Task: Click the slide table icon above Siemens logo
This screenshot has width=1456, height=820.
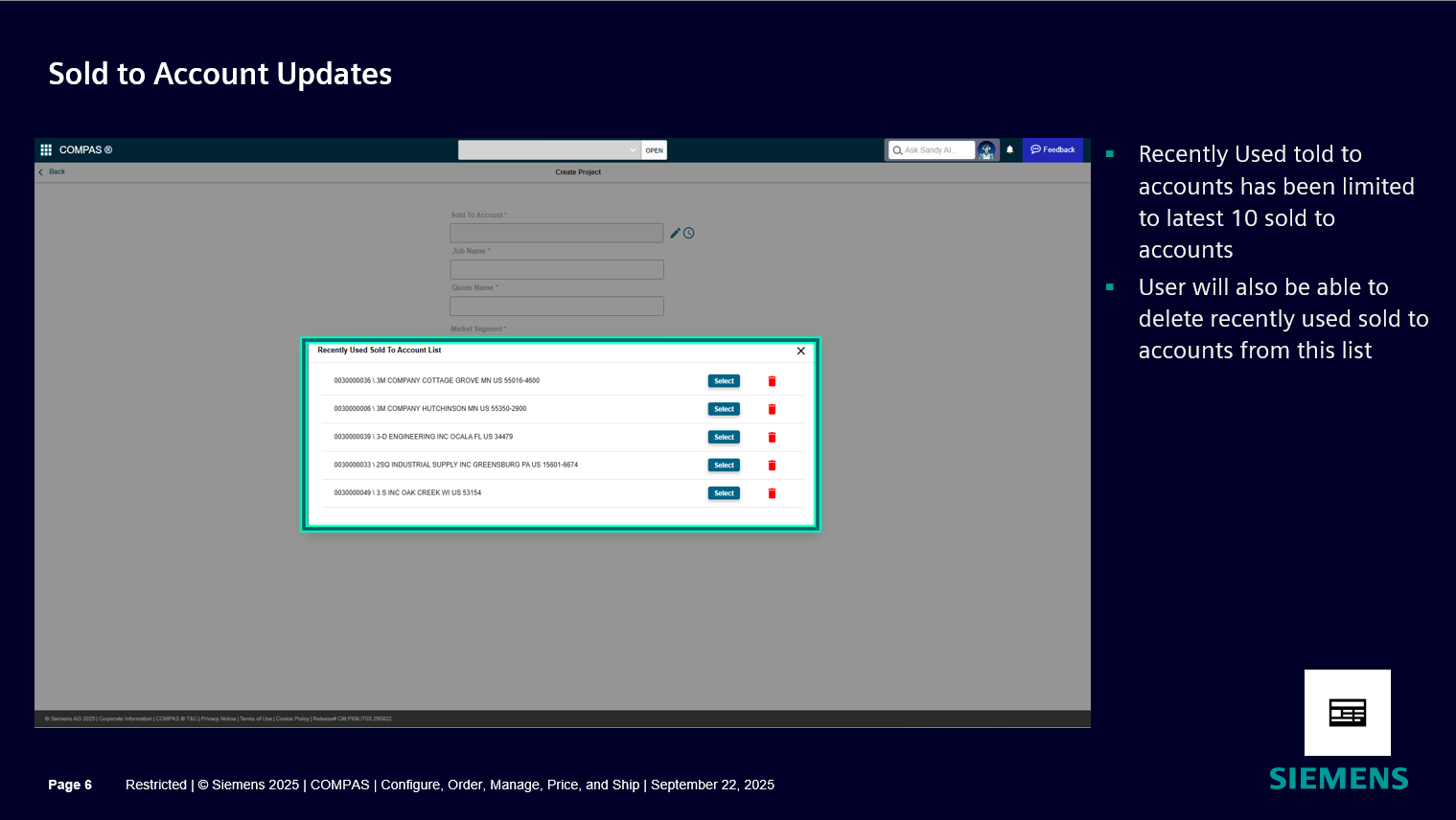Action: click(x=1348, y=713)
